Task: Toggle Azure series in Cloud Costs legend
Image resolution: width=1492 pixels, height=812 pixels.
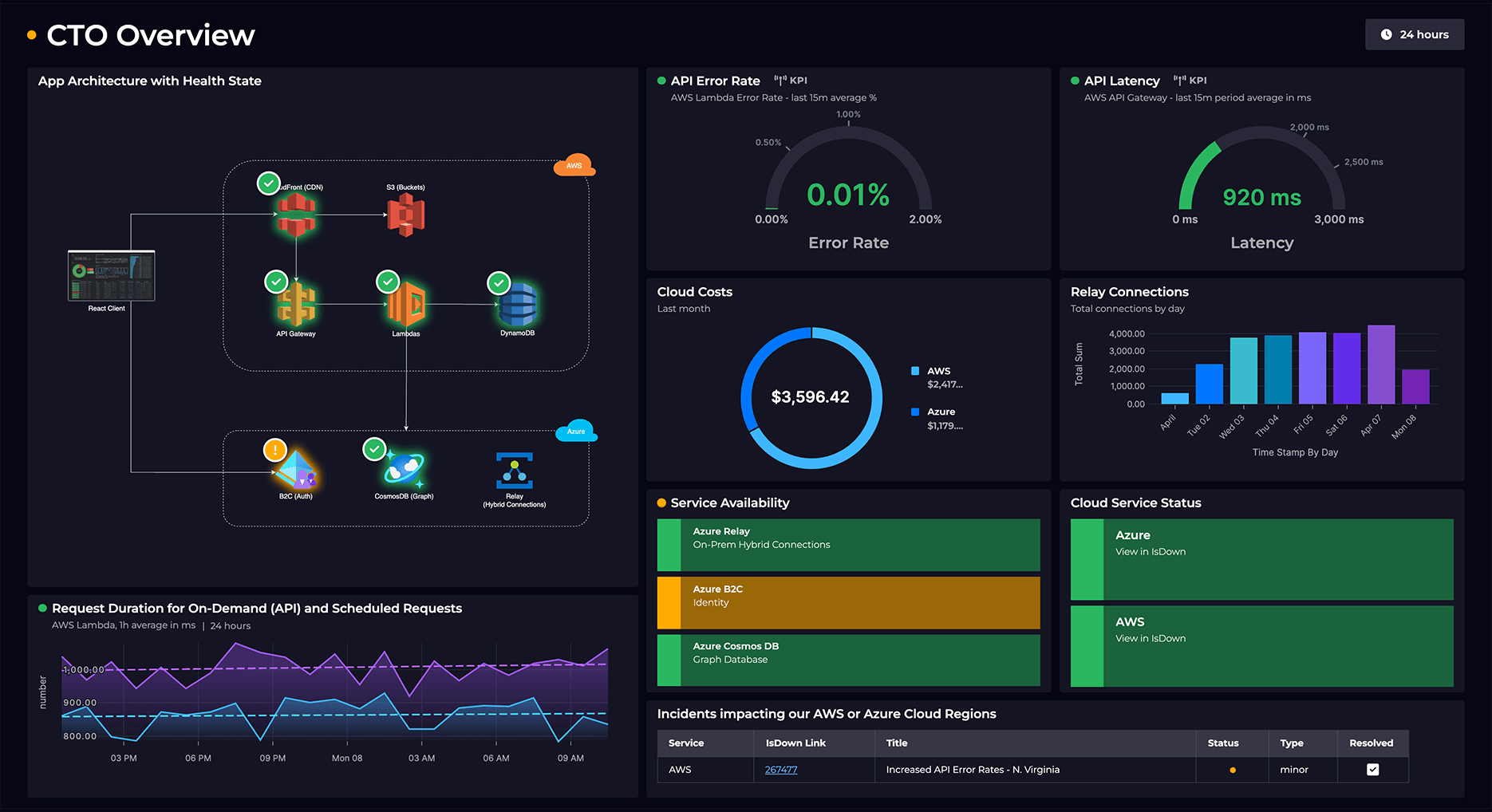Action: point(940,412)
